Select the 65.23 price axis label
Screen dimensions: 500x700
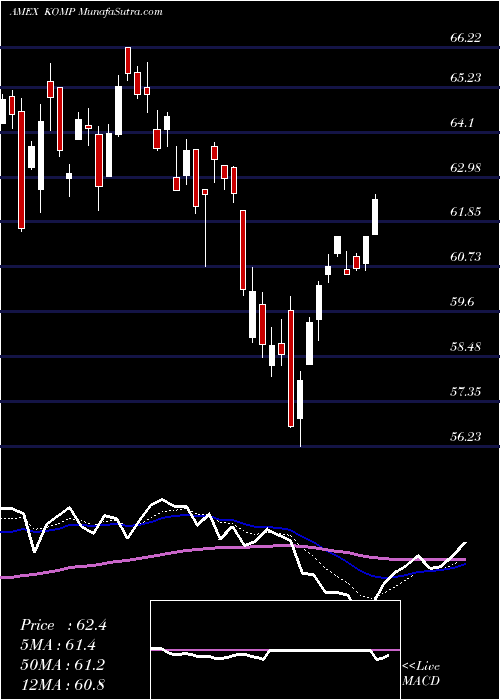coord(466,78)
